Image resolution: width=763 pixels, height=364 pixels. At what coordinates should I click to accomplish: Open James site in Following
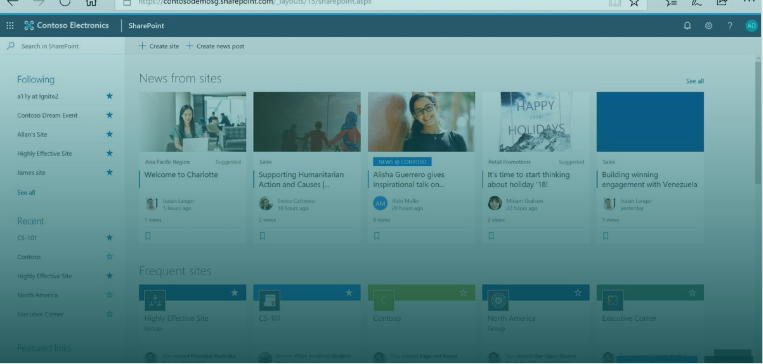(31, 172)
